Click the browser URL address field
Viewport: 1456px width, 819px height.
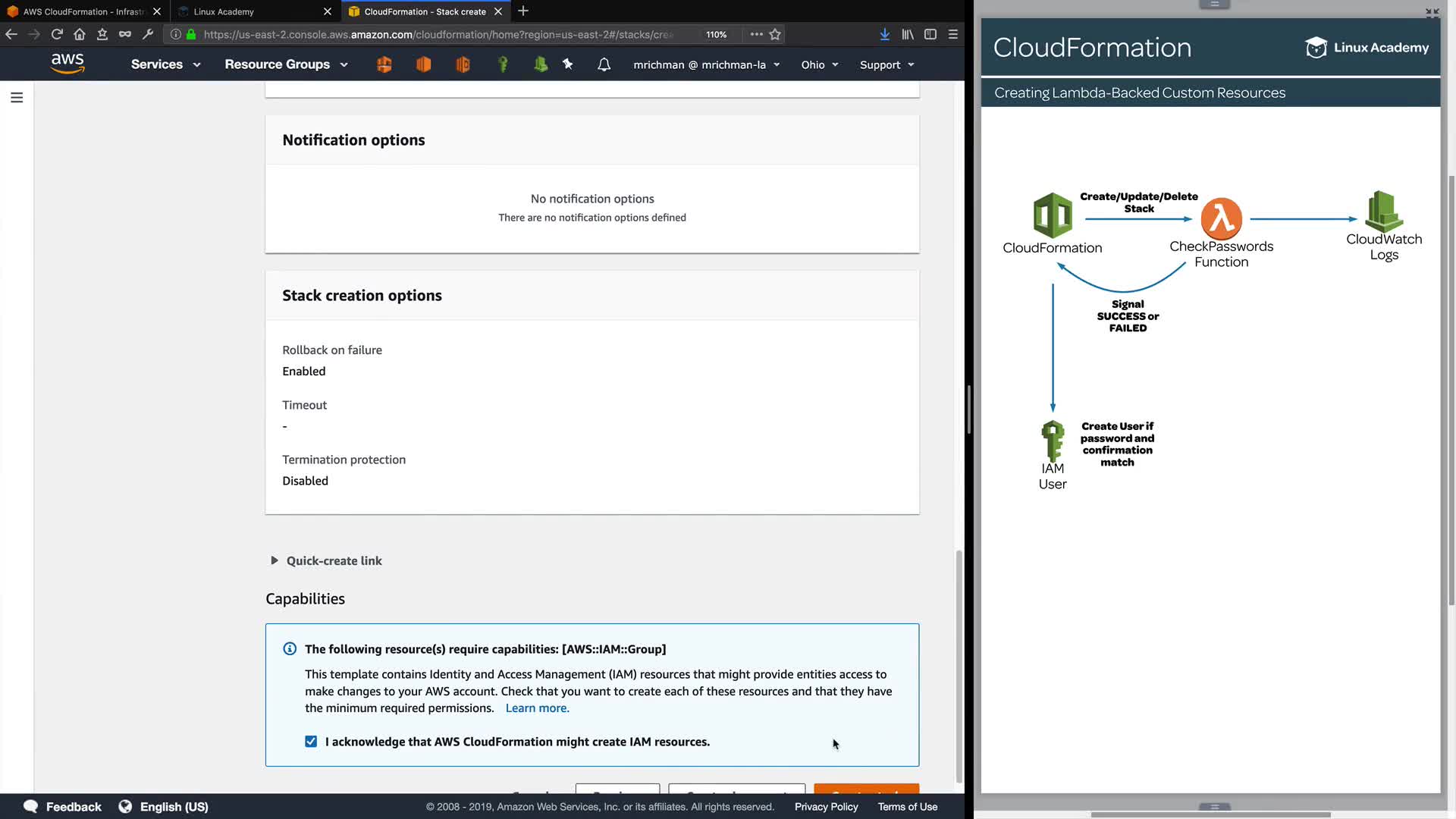[440, 34]
